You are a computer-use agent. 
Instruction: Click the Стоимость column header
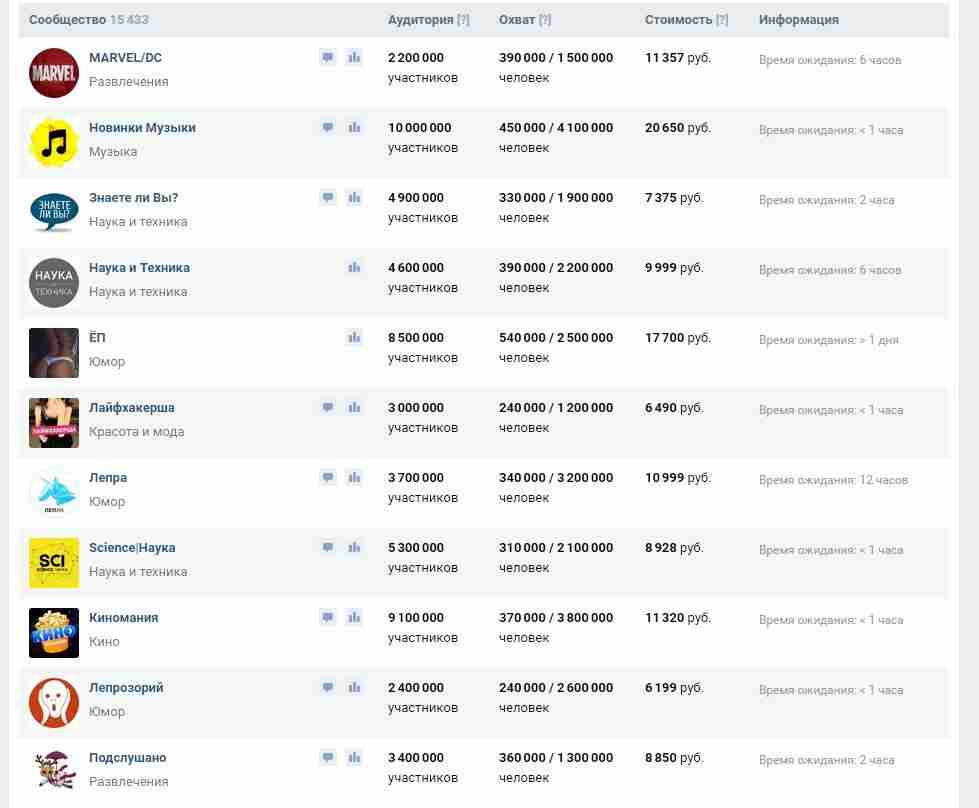(678, 19)
